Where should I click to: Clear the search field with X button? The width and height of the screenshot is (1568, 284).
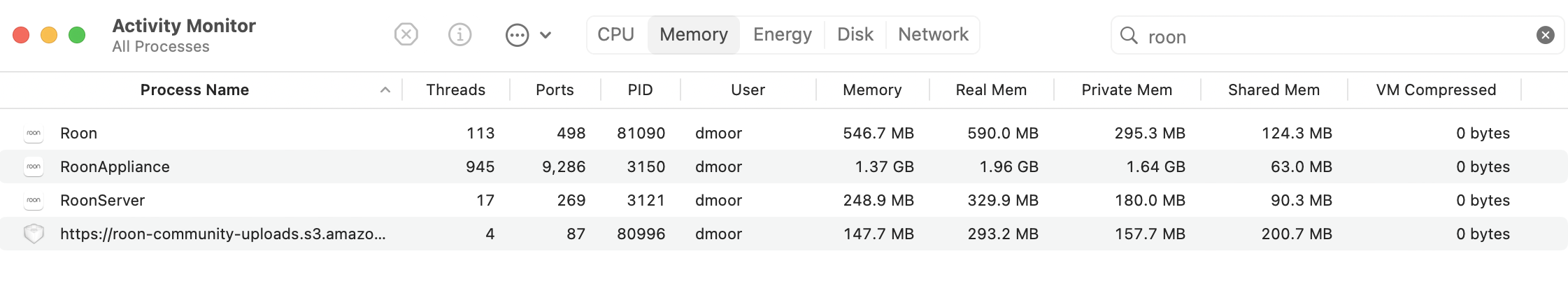click(1545, 35)
